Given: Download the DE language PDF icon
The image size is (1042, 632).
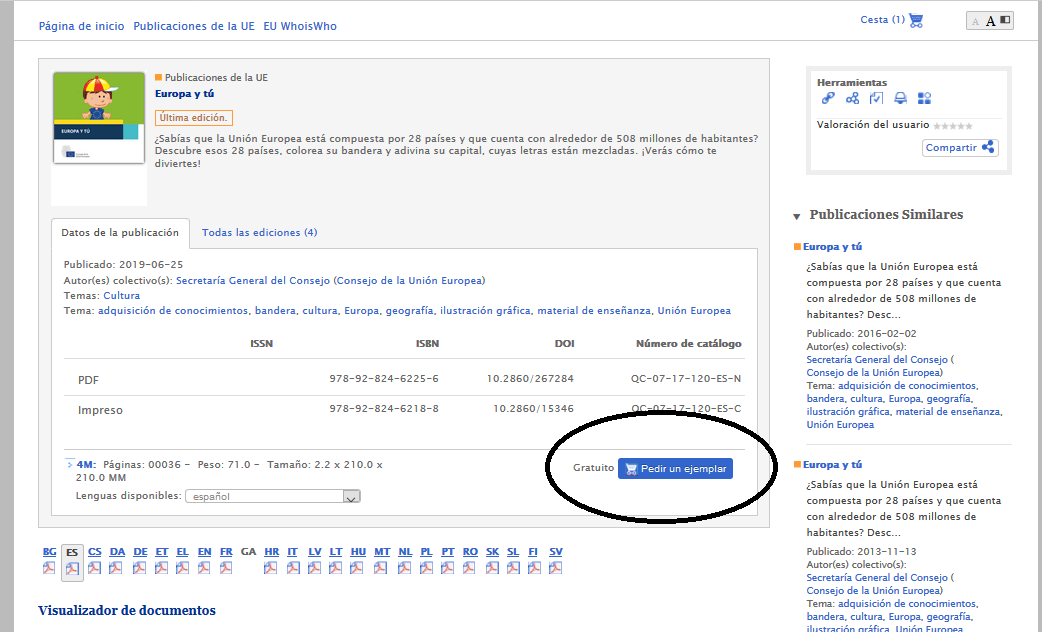Looking at the screenshot, I should coord(140,568).
